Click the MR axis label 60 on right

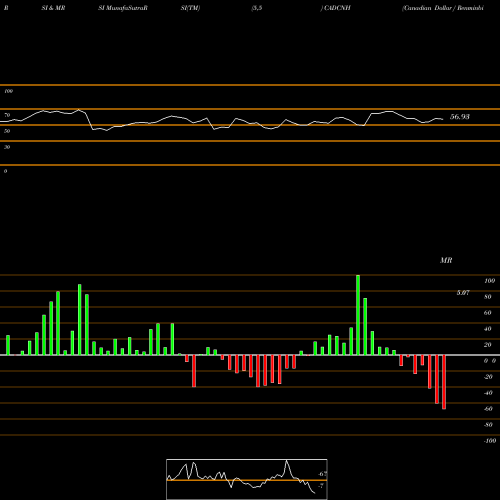488,313
